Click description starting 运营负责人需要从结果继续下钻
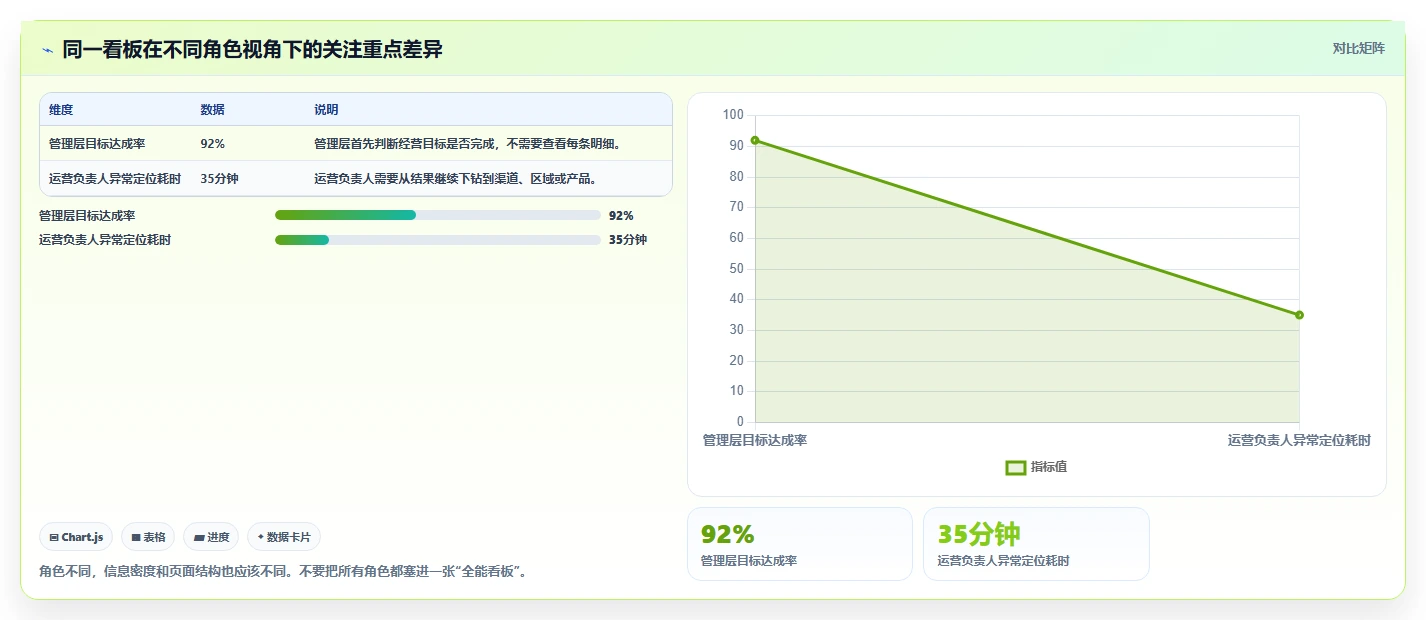This screenshot has width=1426, height=620. click(455, 179)
